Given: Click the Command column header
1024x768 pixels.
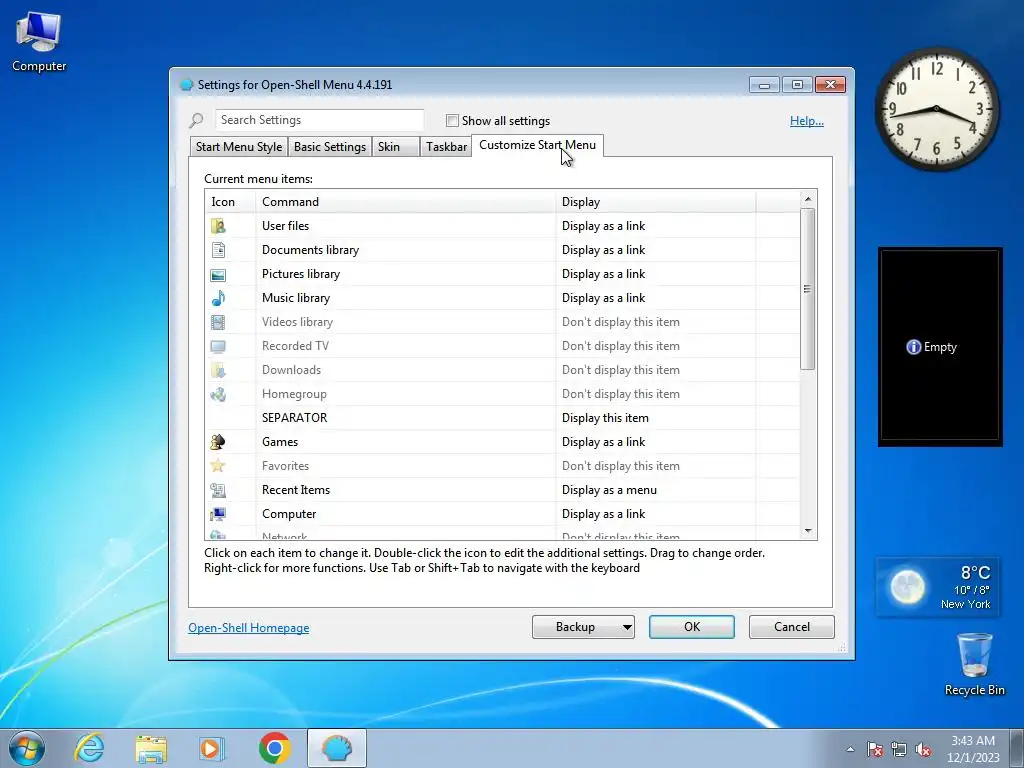Looking at the screenshot, I should (x=406, y=202).
